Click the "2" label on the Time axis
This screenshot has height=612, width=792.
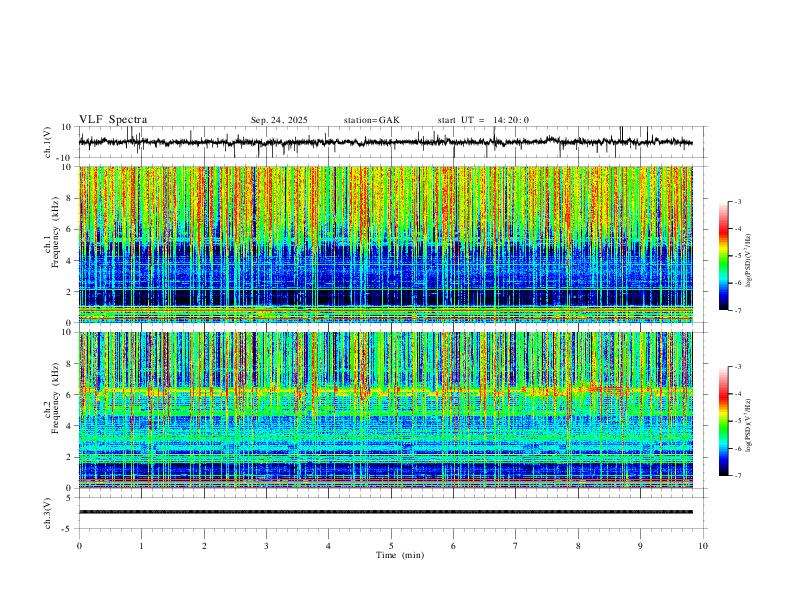click(204, 546)
